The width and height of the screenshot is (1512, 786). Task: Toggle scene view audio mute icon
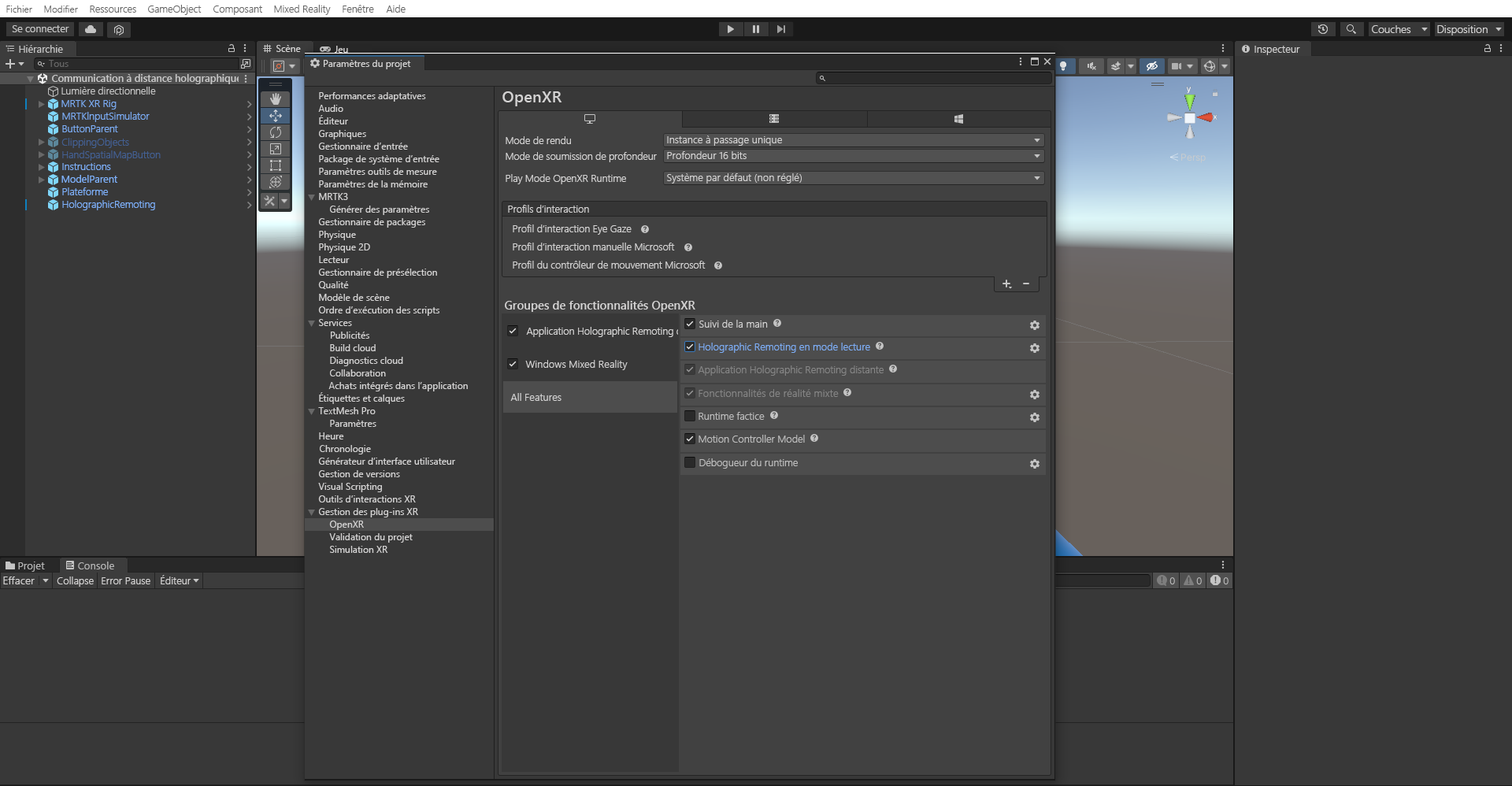click(x=1091, y=66)
